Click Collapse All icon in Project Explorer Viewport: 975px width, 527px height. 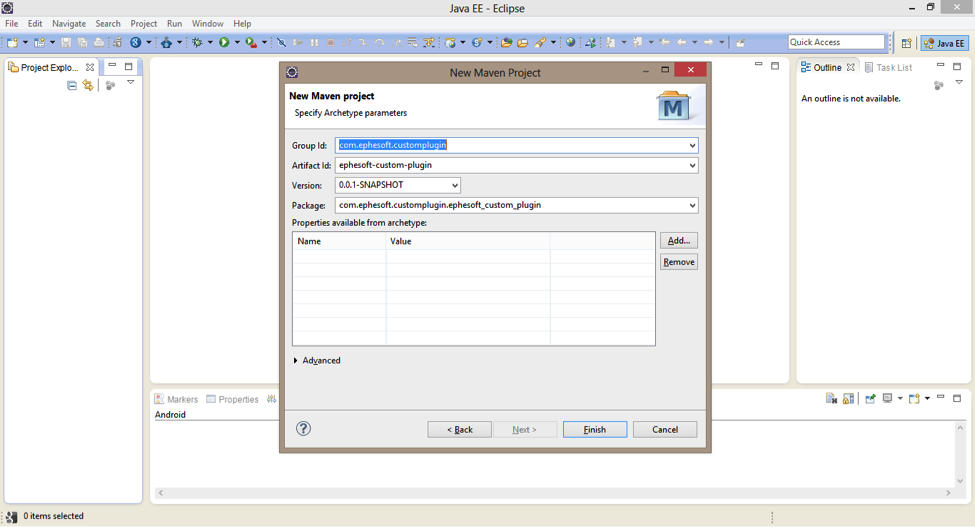pyautogui.click(x=72, y=85)
